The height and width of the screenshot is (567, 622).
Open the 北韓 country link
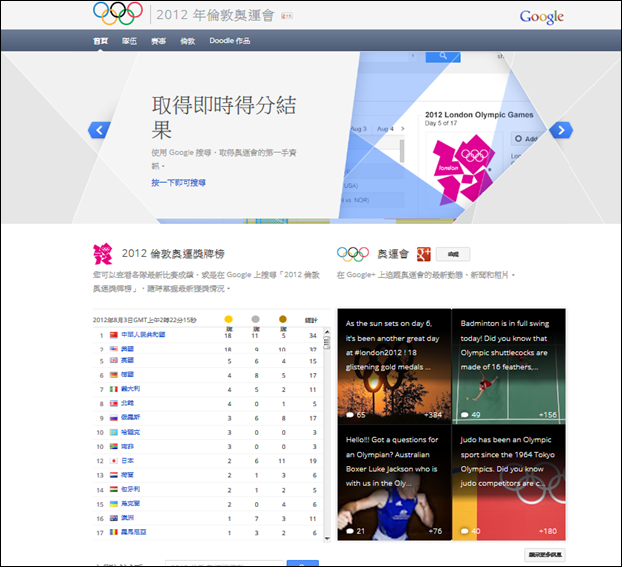coord(127,403)
